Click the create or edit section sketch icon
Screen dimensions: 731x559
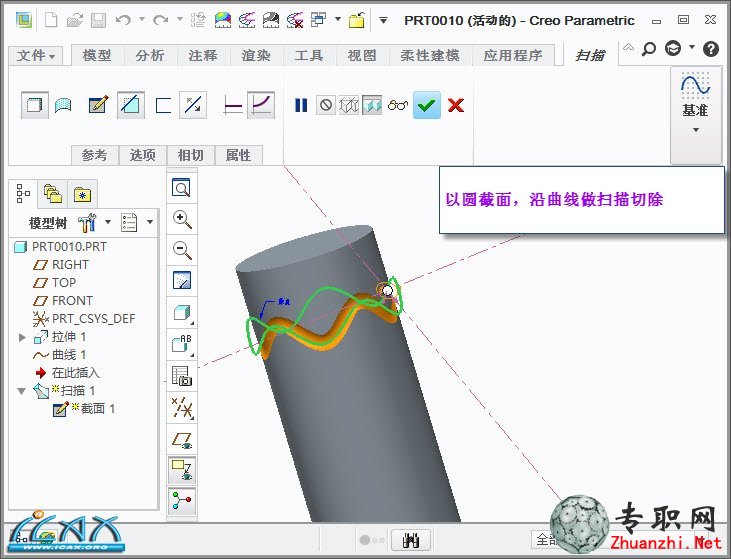[98, 105]
